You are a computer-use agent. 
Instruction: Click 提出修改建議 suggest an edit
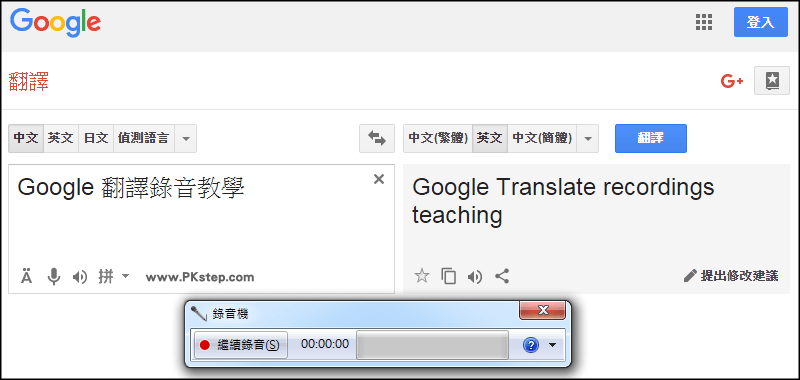[731, 276]
